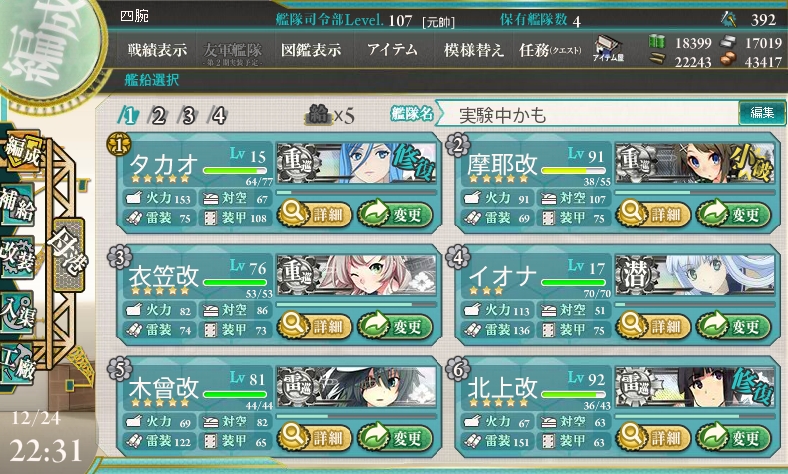Open the 補給 resupply sidebar icon
The width and height of the screenshot is (788, 474).
coord(18,206)
